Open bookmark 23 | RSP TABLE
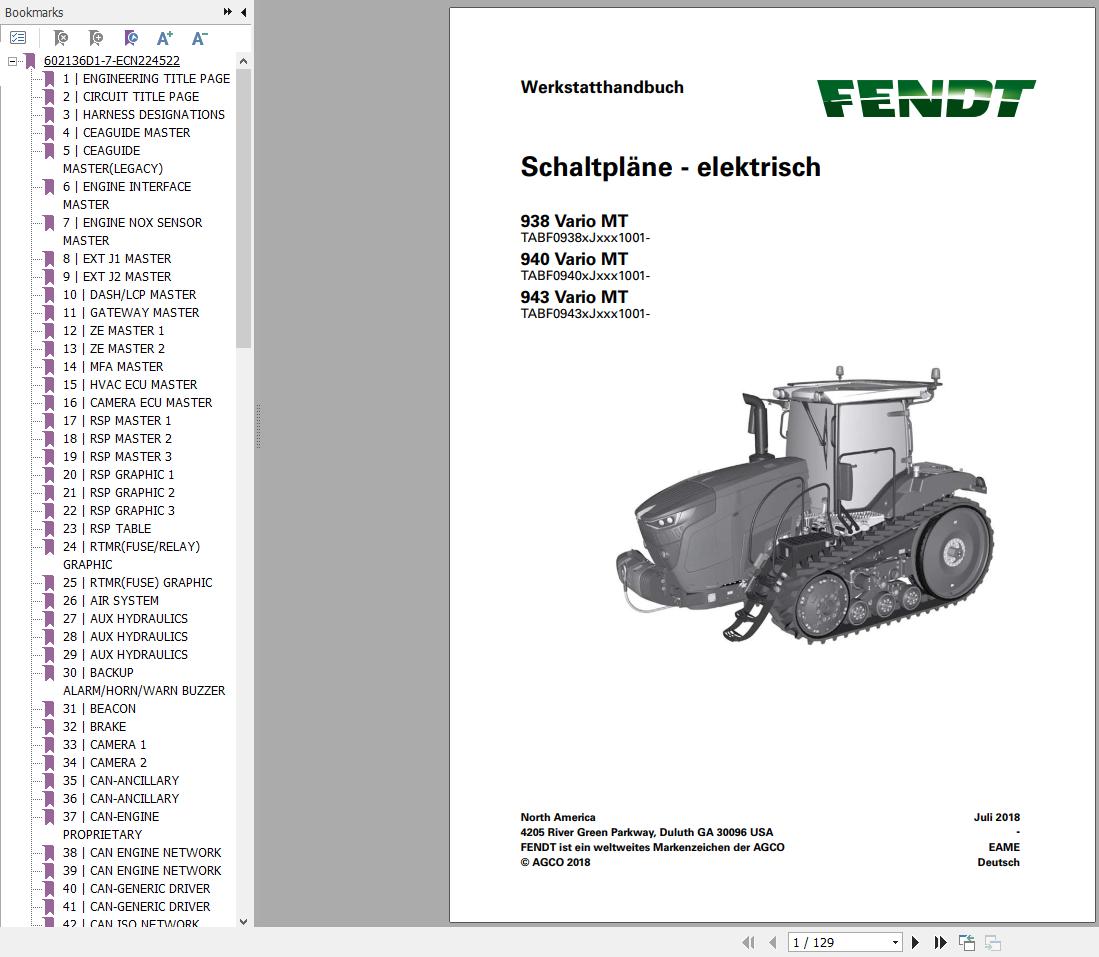Viewport: 1099px width, 957px height. (107, 529)
